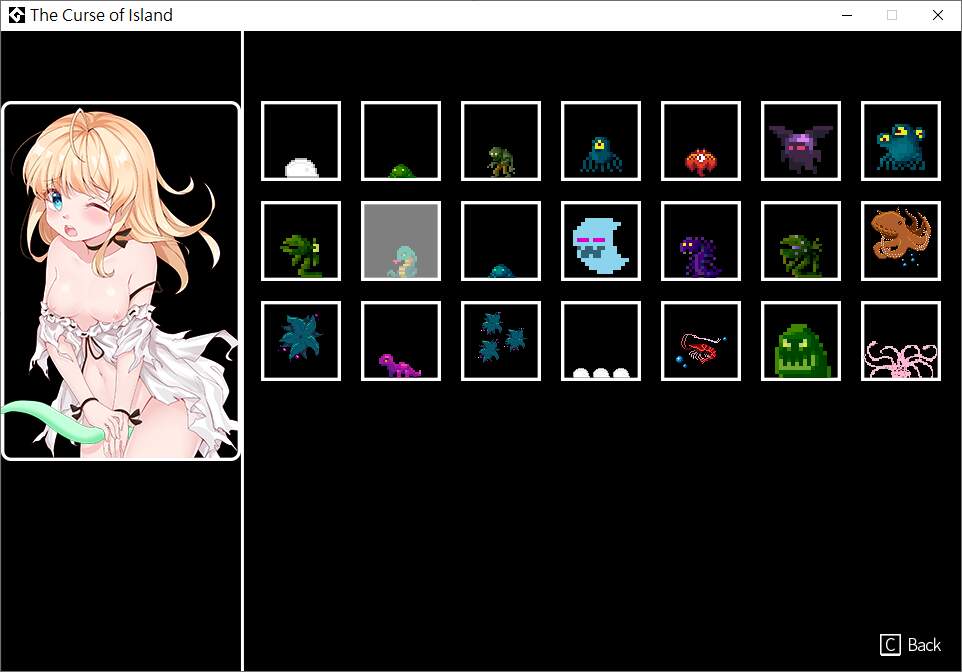Select the red one-eyed crab tile
Image resolution: width=962 pixels, height=672 pixels.
701,141
